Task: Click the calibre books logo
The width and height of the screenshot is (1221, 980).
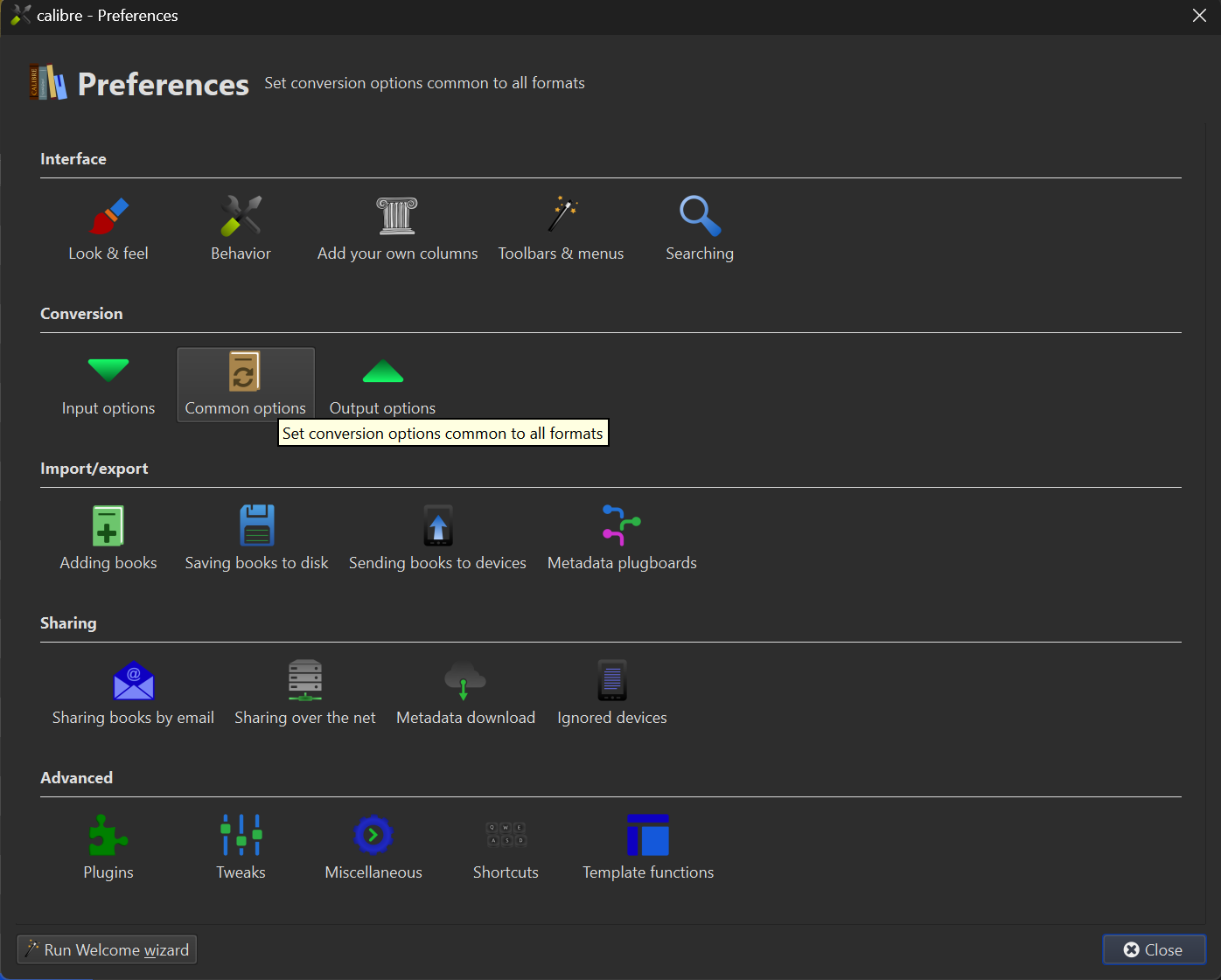Action: point(48,82)
